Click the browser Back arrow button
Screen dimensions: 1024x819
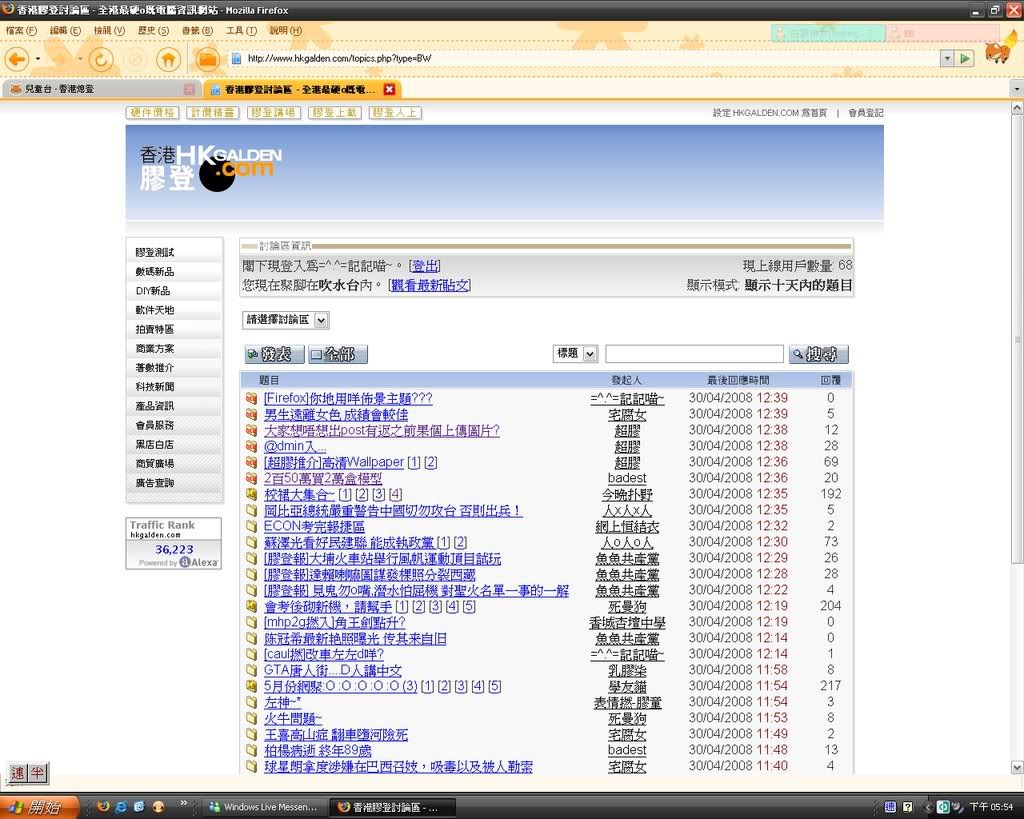coord(16,58)
